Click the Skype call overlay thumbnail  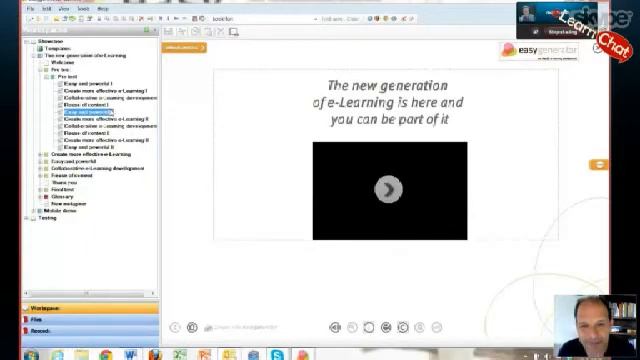point(556,21)
